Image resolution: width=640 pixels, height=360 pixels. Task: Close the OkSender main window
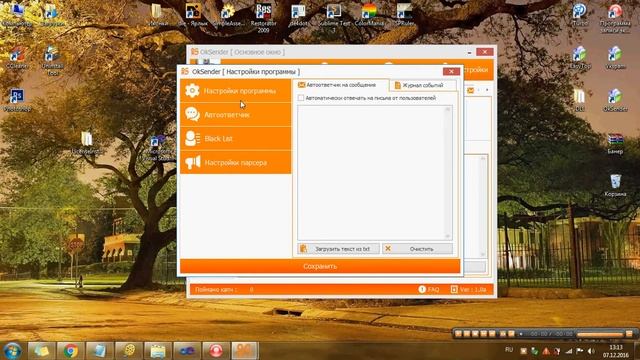[x=484, y=52]
